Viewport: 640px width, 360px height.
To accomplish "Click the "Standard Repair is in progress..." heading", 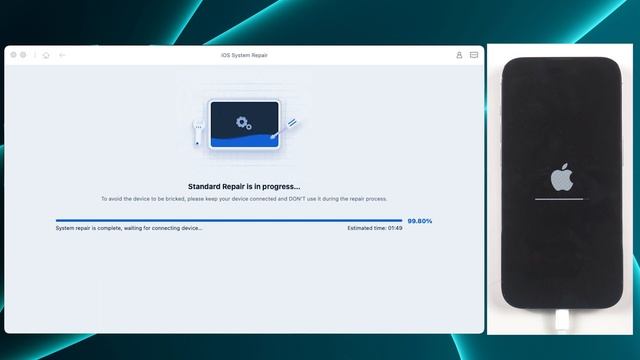I will pos(244,187).
